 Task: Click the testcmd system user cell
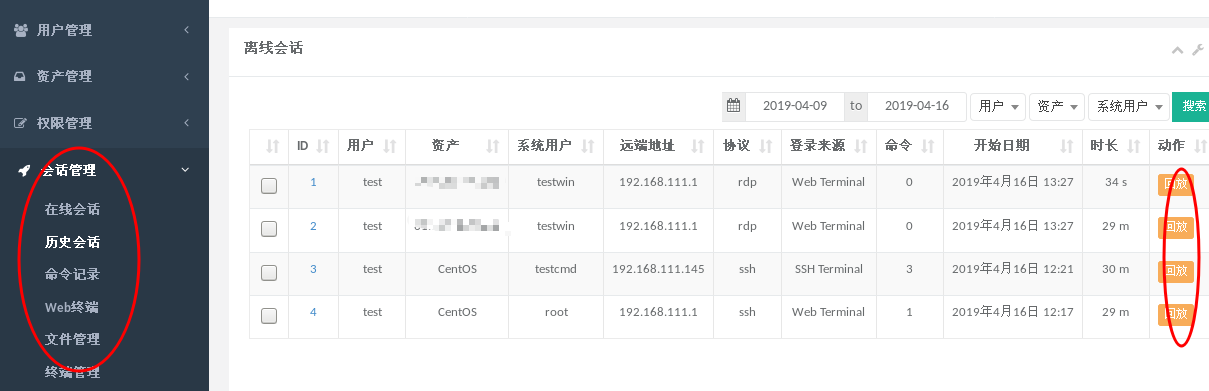(x=556, y=269)
